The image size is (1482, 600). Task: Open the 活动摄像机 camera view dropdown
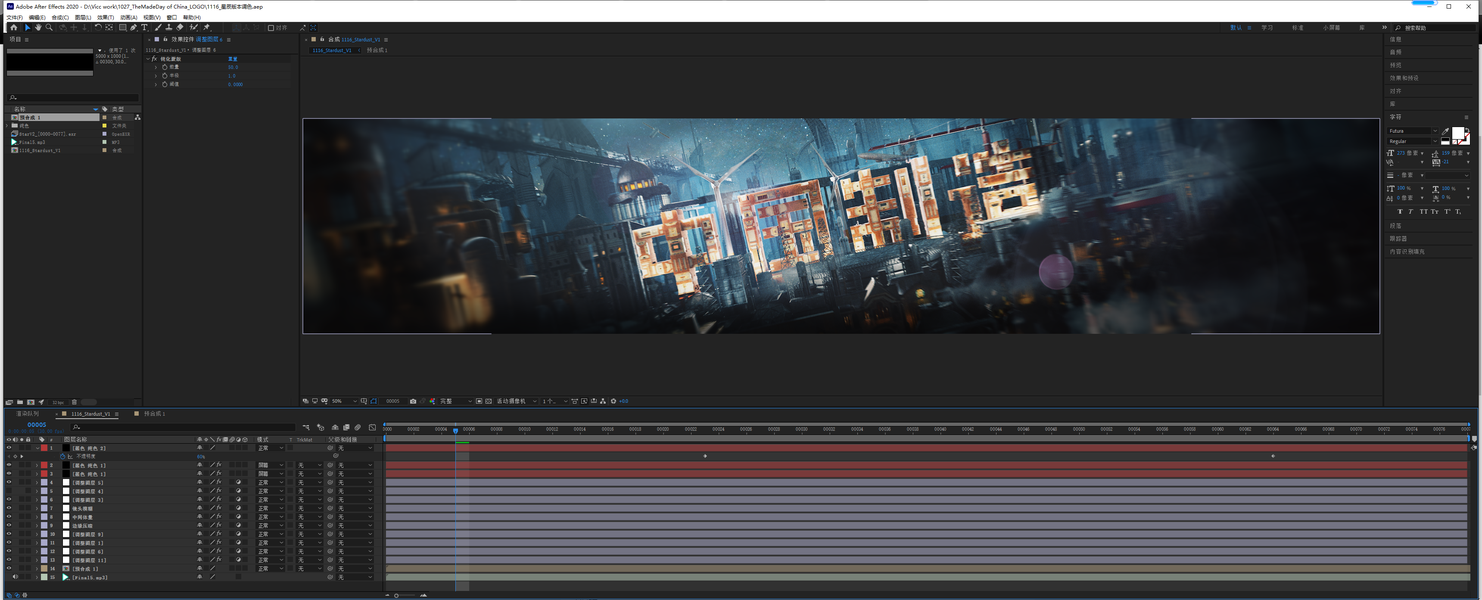coord(517,401)
